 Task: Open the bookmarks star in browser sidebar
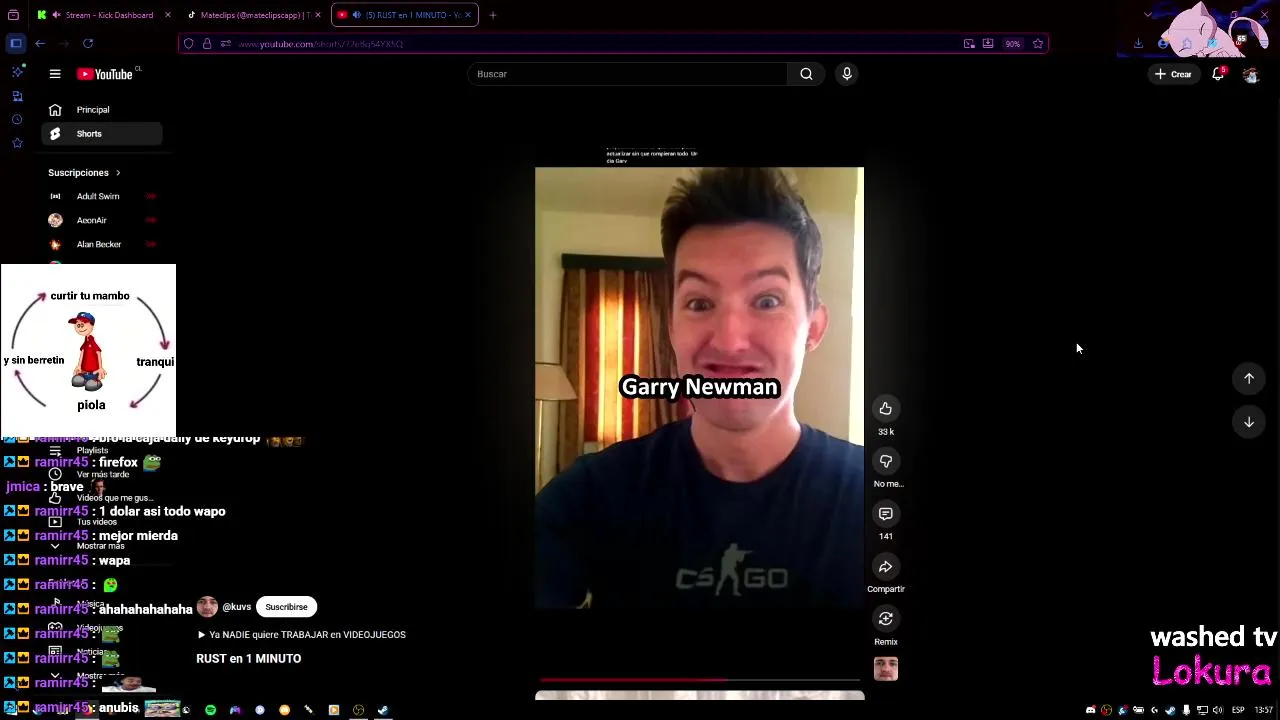[17, 143]
